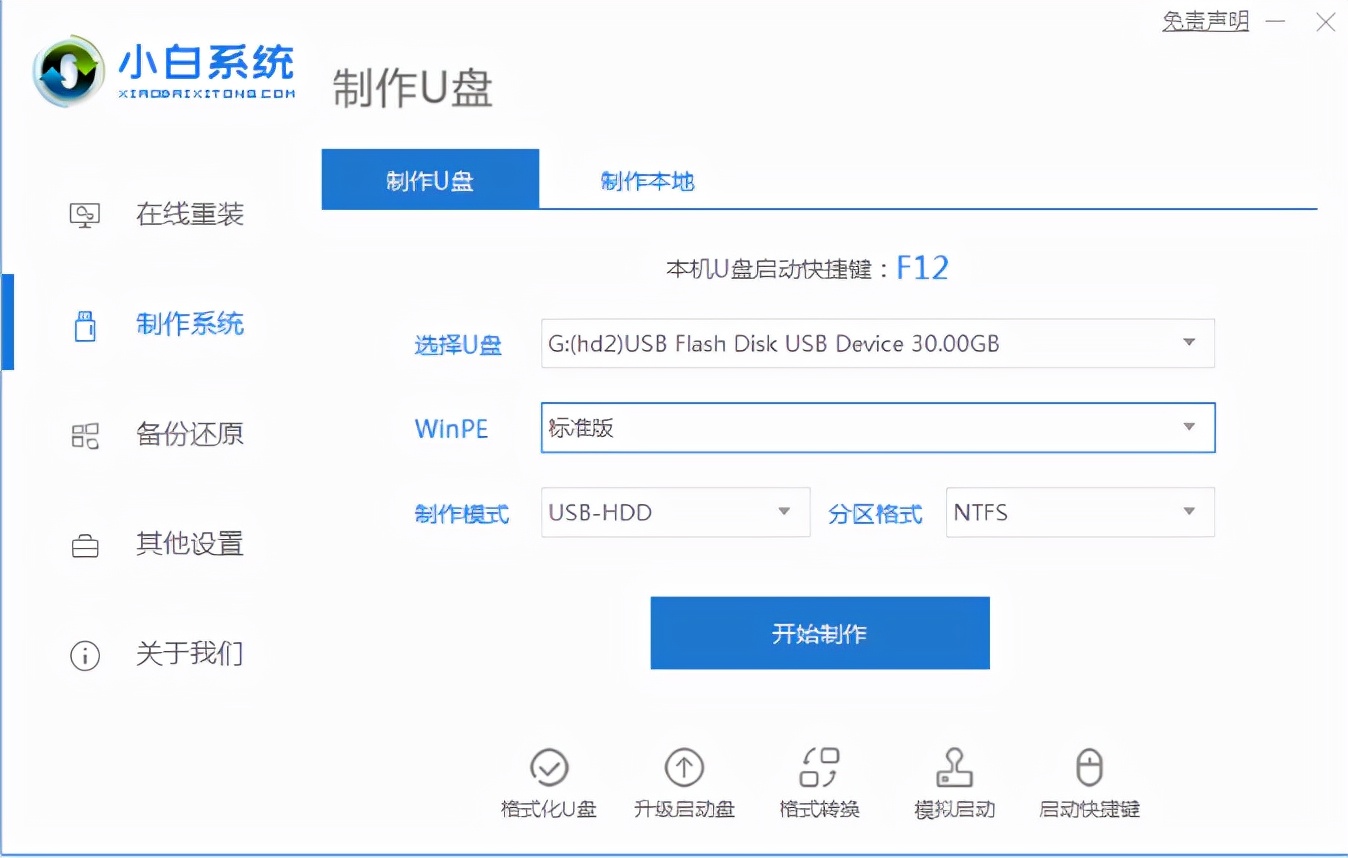Expand the WinPE version dropdown
The image size is (1348, 858).
pos(1188,427)
